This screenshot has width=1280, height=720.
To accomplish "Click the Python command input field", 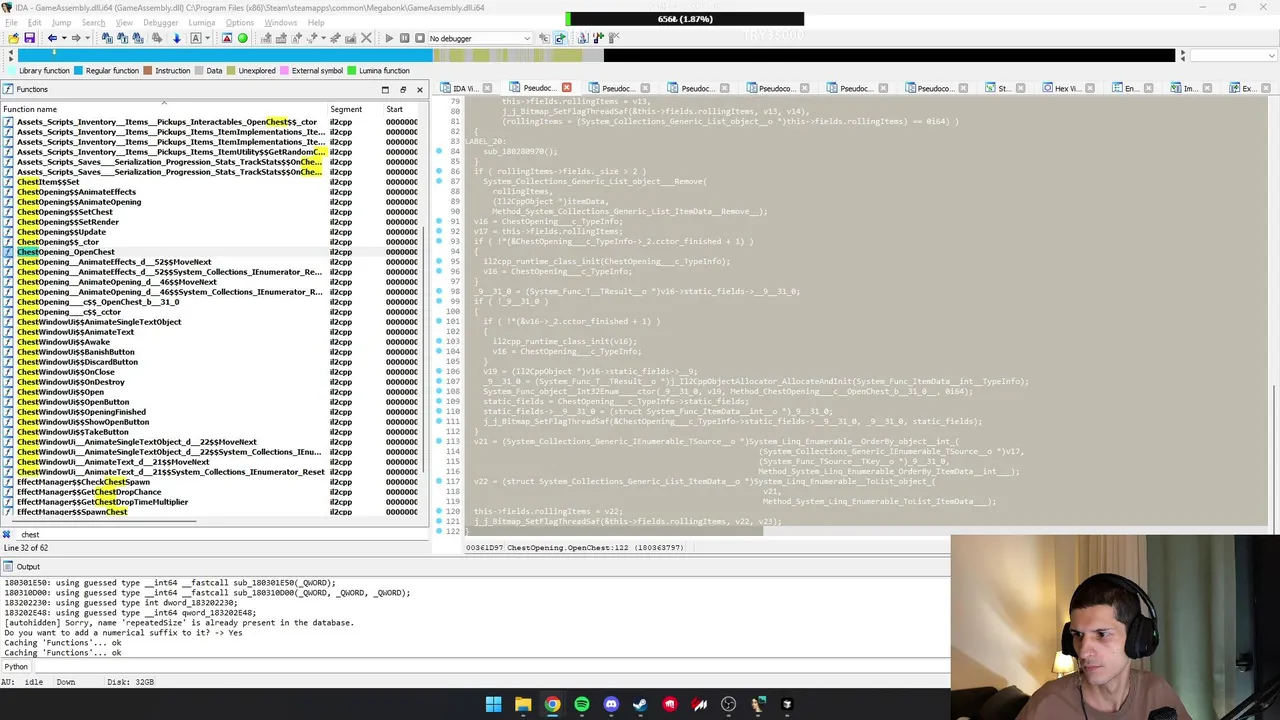I will (490, 666).
